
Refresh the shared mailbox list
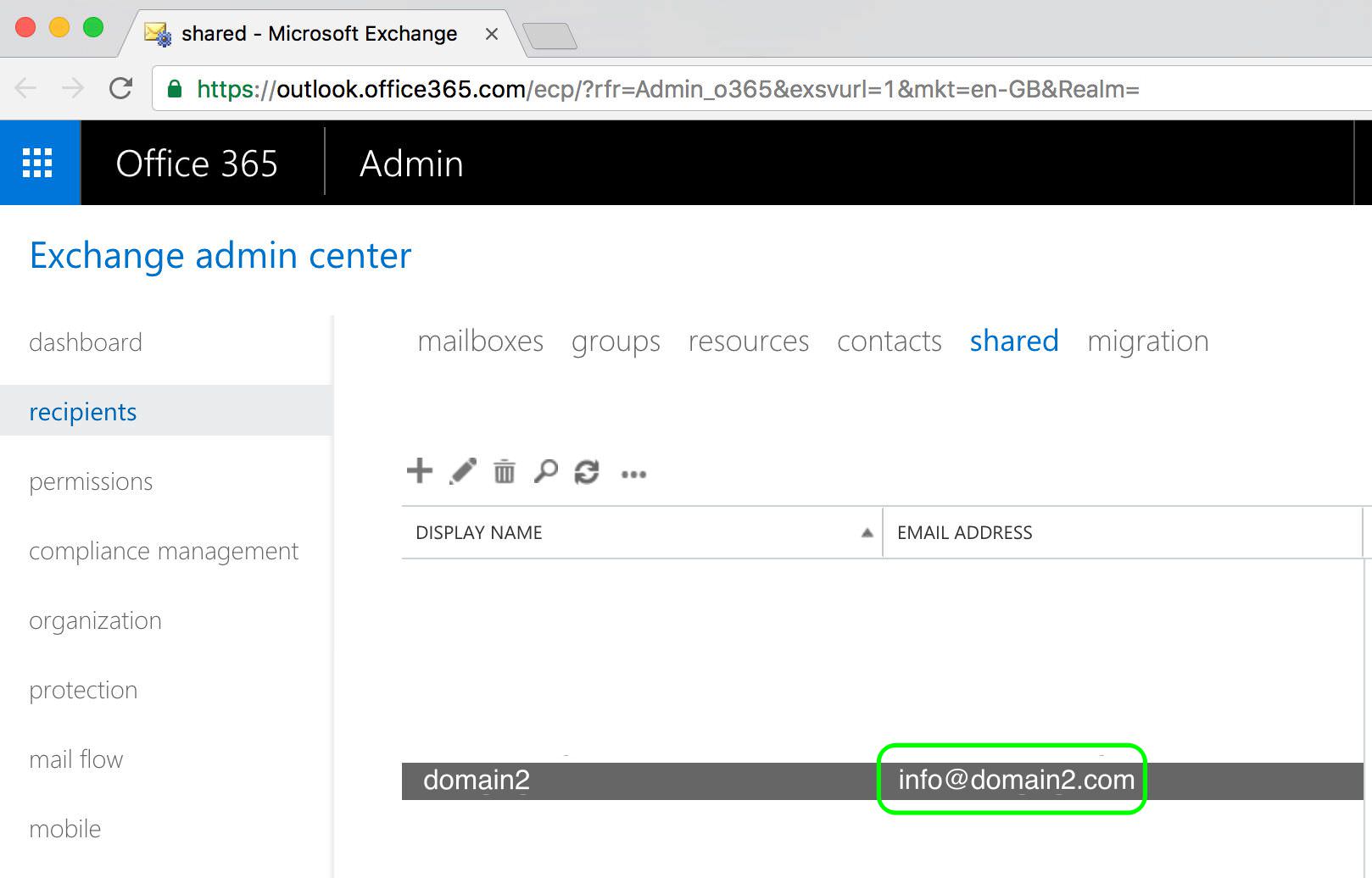(x=587, y=472)
